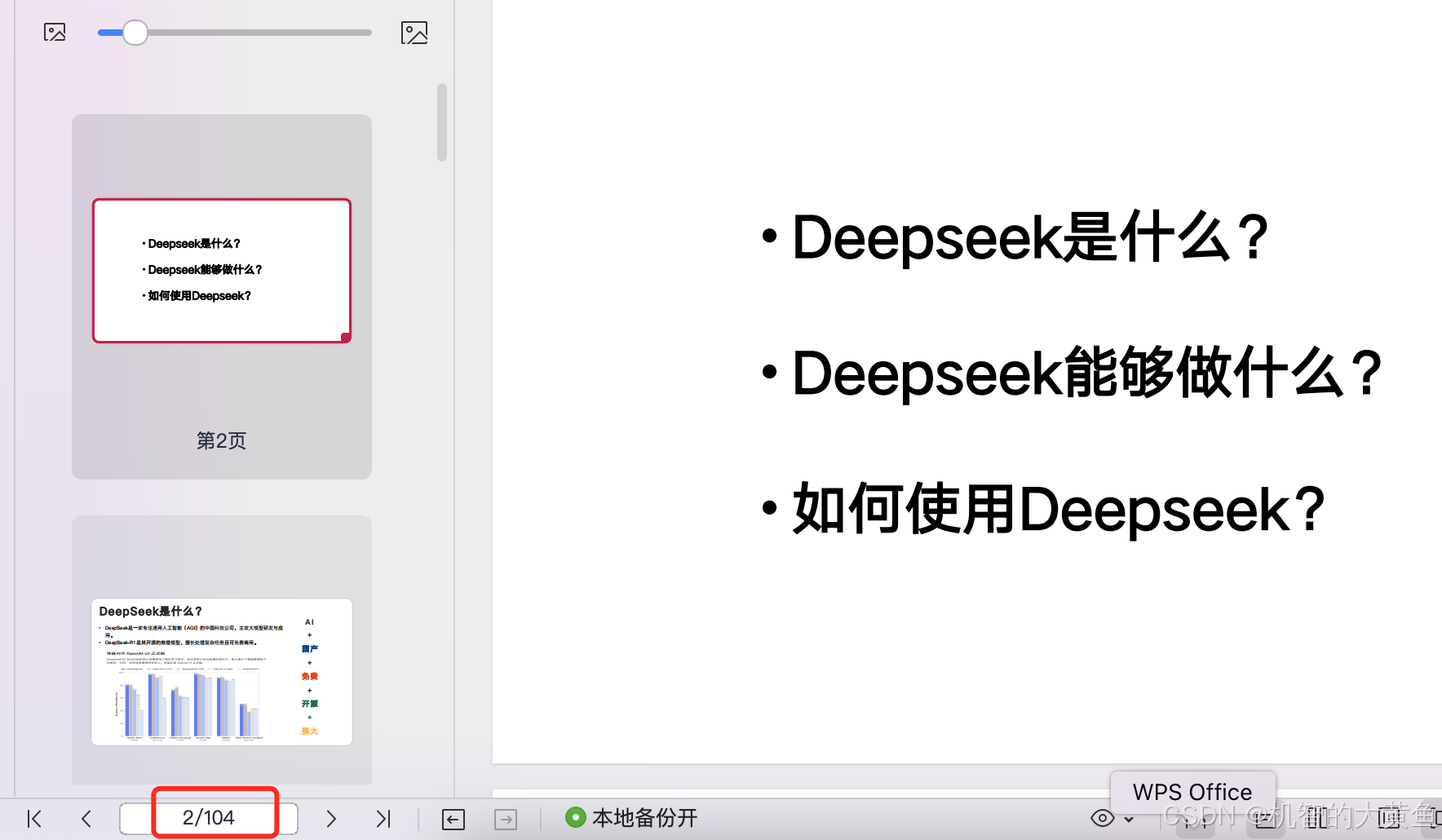The image size is (1442, 840).
Task: Go to the previous page
Action: click(86, 818)
